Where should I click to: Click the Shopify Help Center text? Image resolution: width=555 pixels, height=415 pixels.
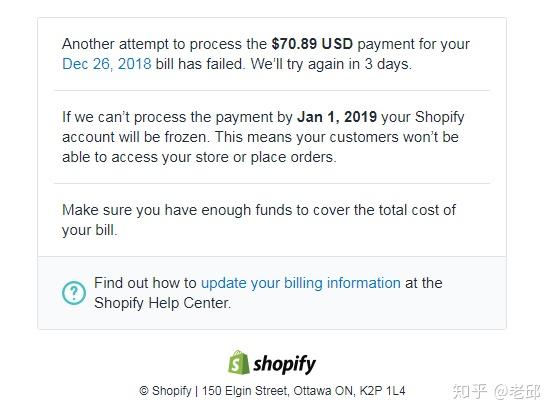coord(162,303)
